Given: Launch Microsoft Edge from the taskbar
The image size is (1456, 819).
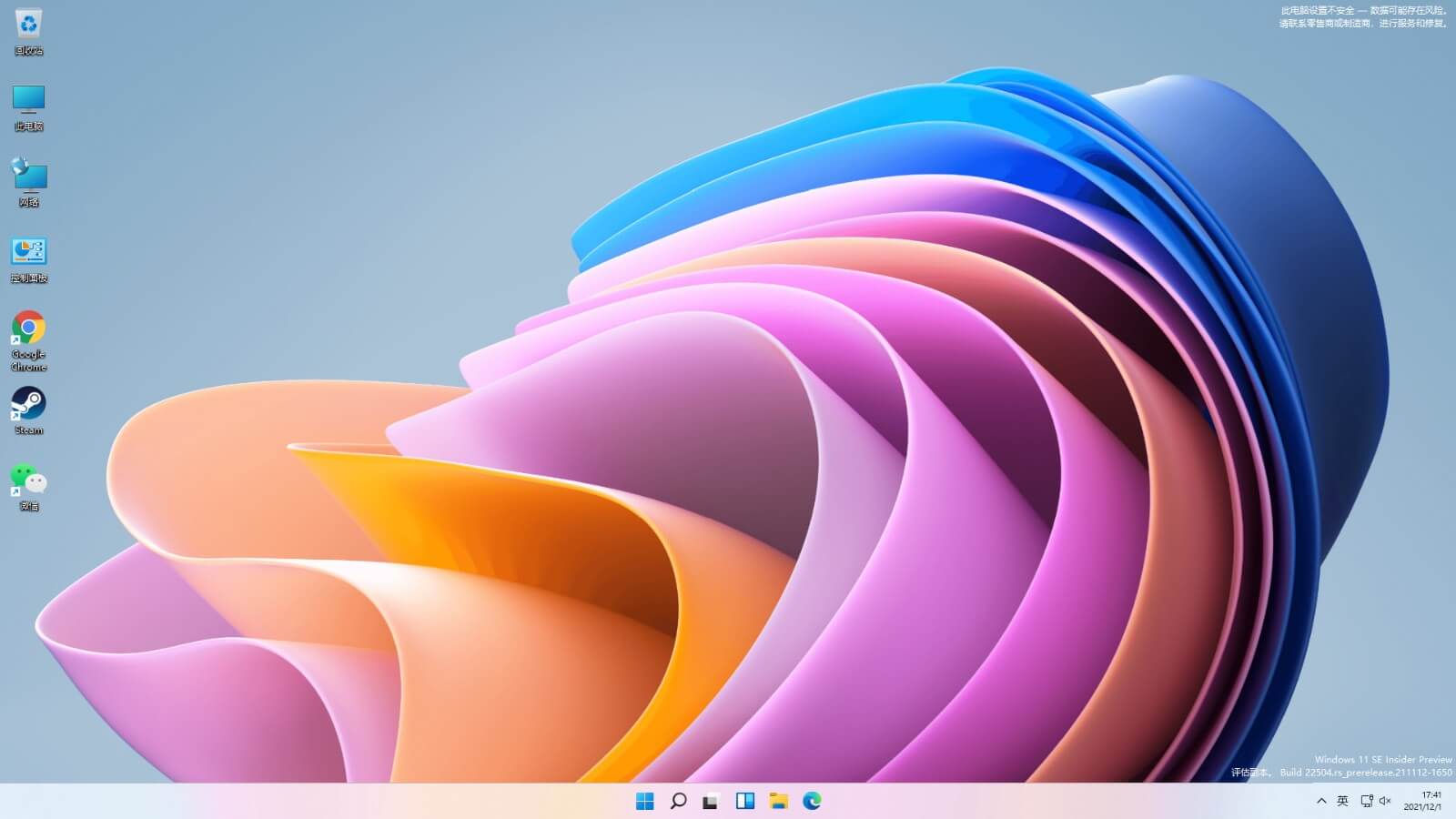Looking at the screenshot, I should pyautogui.click(x=810, y=802).
